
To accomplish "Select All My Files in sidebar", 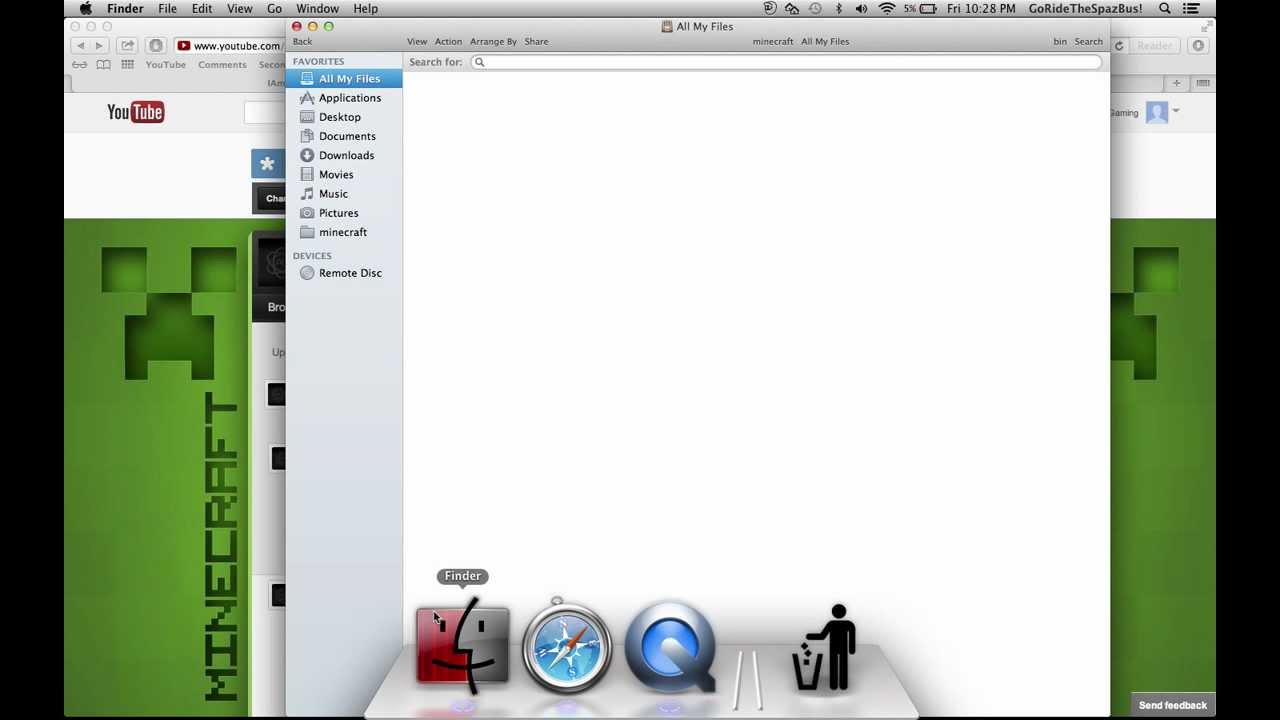I will tap(344, 79).
